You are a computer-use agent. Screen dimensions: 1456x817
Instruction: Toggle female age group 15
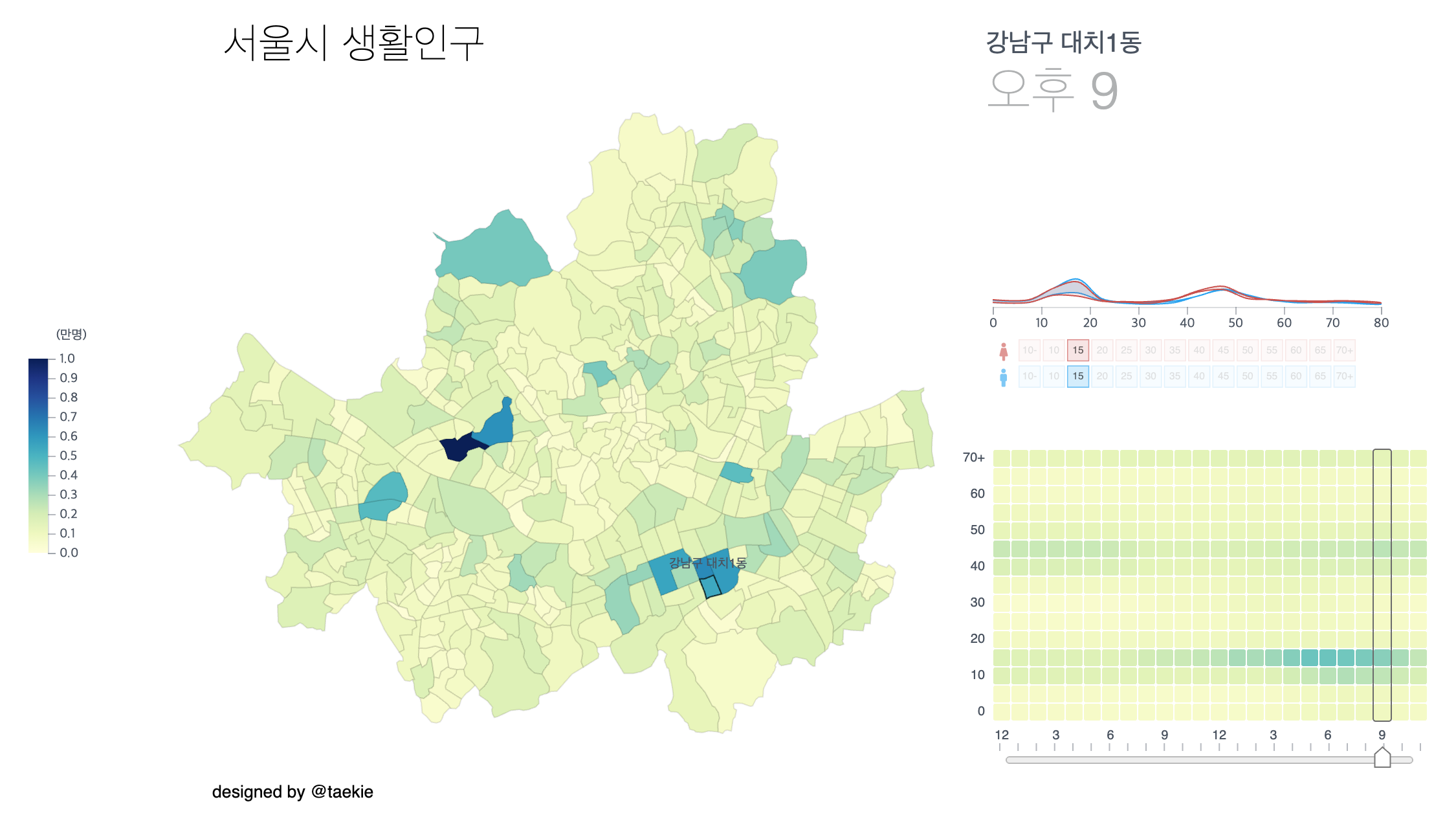tap(1077, 350)
